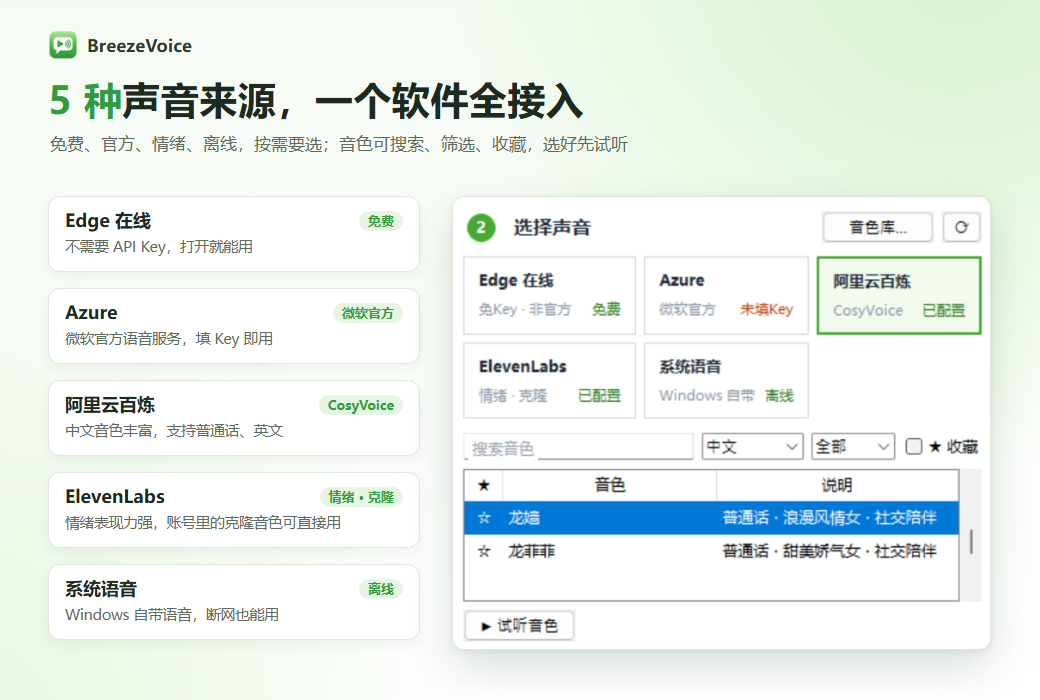1040x700 pixels.
Task: Select the 龙菲菲 voice name
Action: [x=531, y=551]
